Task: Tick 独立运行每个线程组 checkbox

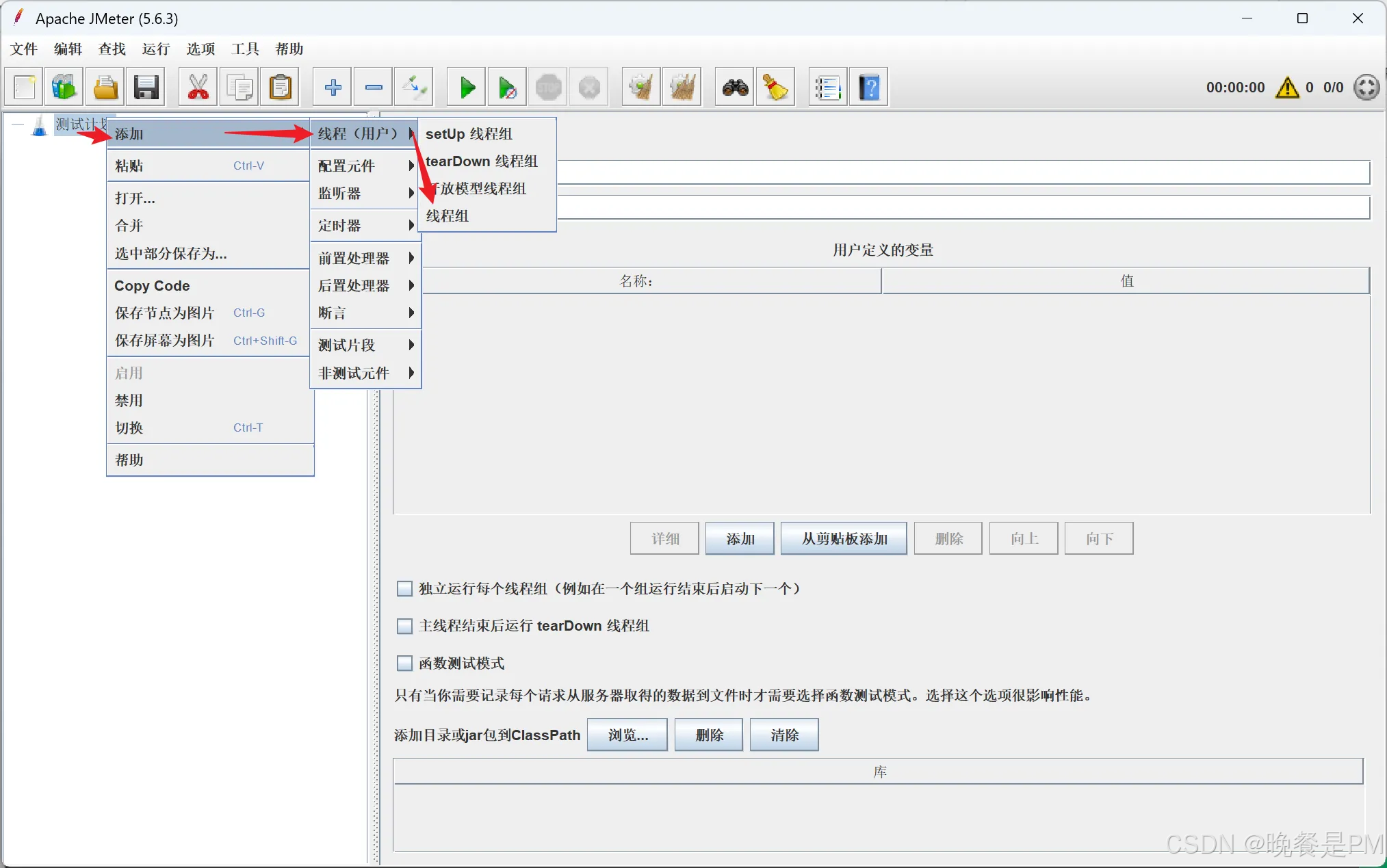Action: point(404,589)
